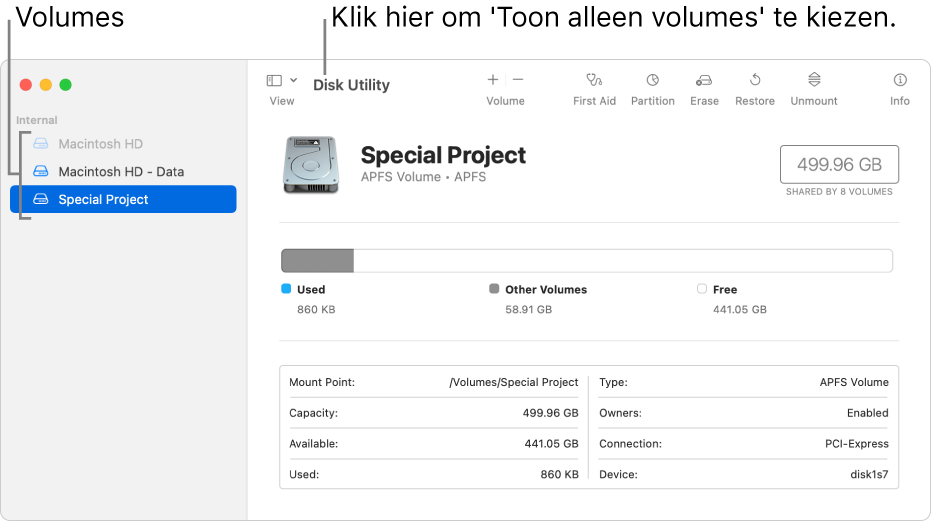The height and width of the screenshot is (521, 931).
Task: Show volume Info icon
Action: tap(900, 80)
